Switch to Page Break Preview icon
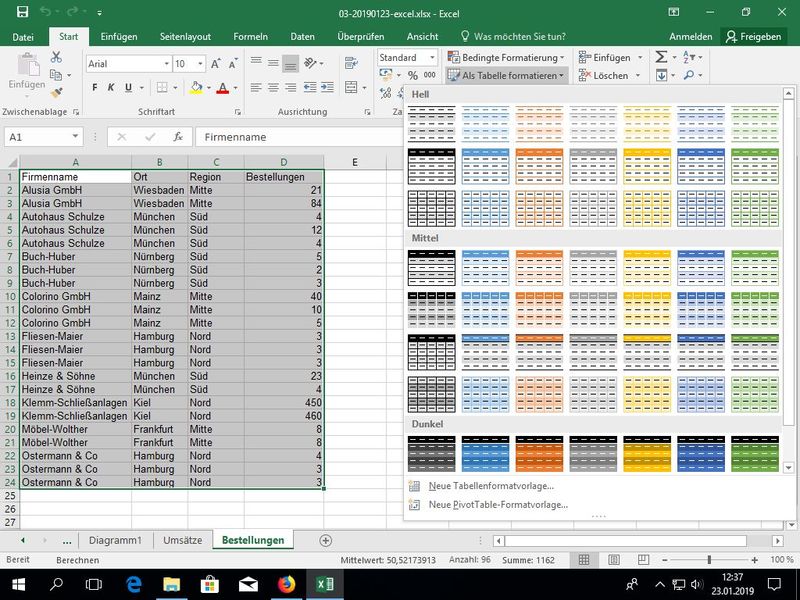Screen dimensions: 800x600 [644, 560]
